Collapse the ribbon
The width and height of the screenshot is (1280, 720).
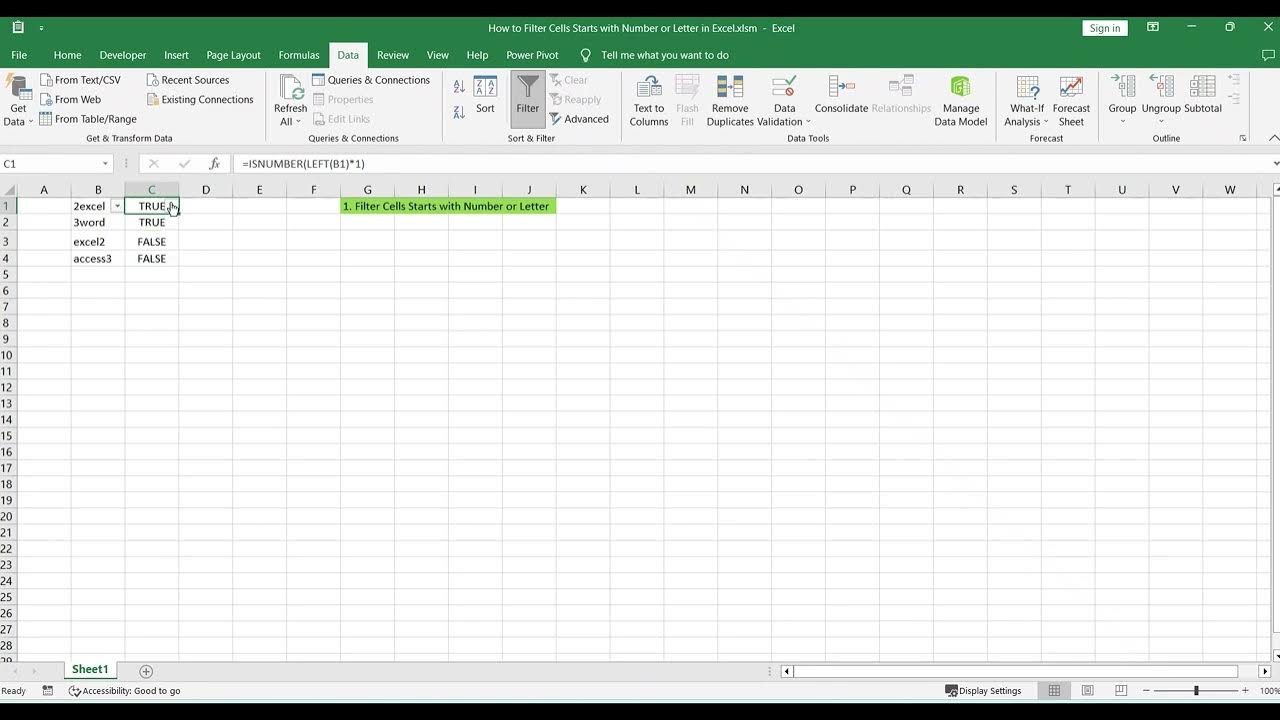tap(1273, 138)
